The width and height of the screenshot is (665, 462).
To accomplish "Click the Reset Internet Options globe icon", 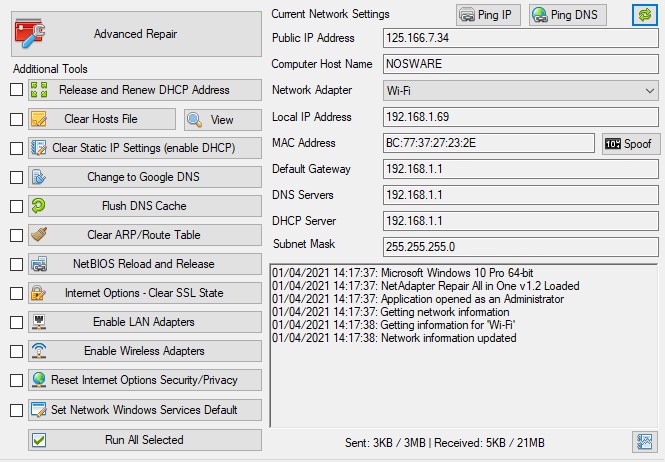I will 39,380.
